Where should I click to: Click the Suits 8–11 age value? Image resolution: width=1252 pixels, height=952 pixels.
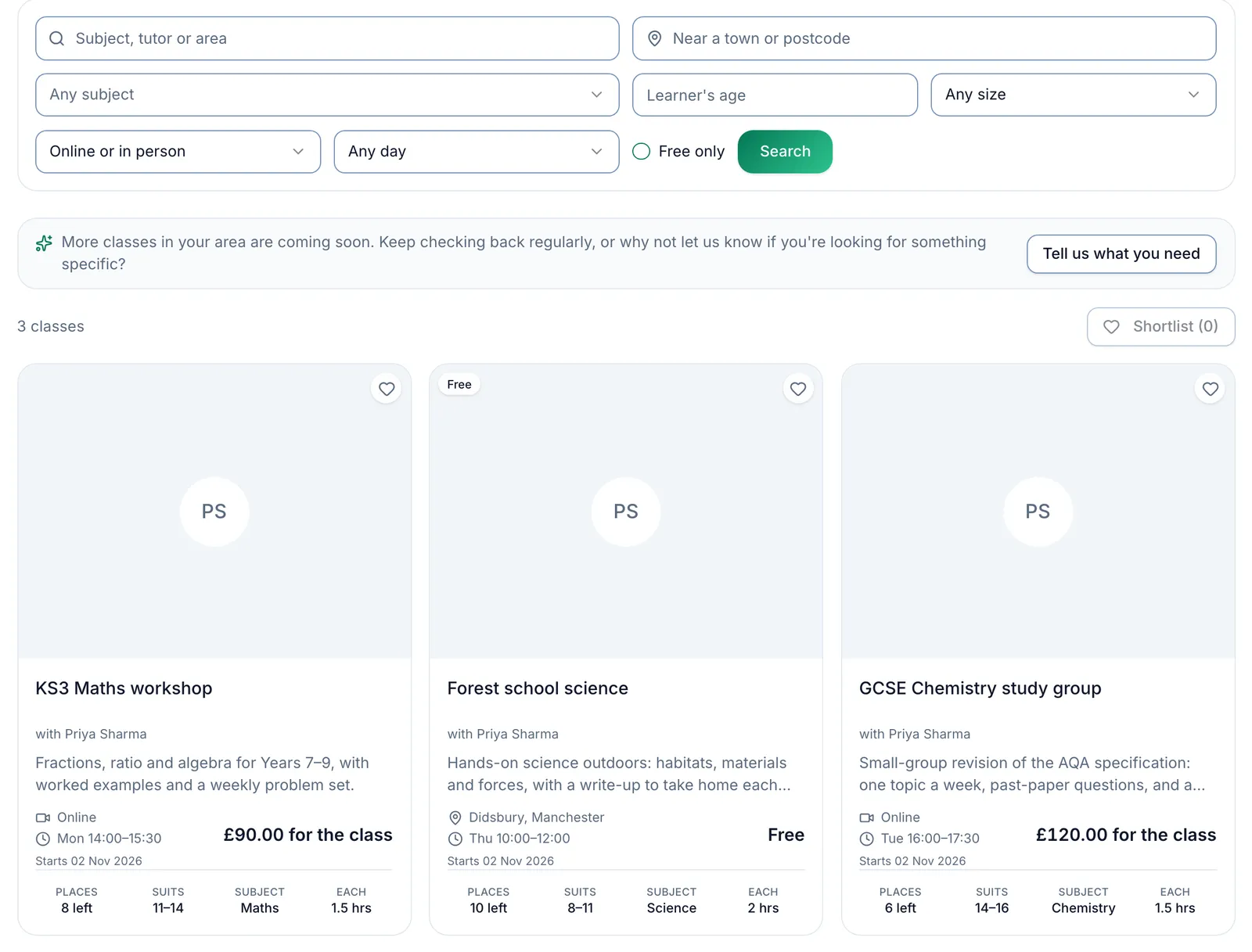(x=580, y=908)
